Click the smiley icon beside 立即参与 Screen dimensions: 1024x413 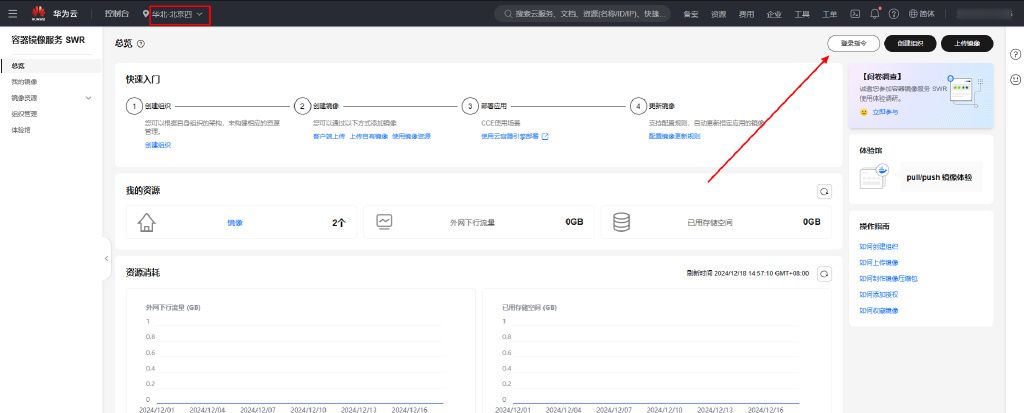863,112
